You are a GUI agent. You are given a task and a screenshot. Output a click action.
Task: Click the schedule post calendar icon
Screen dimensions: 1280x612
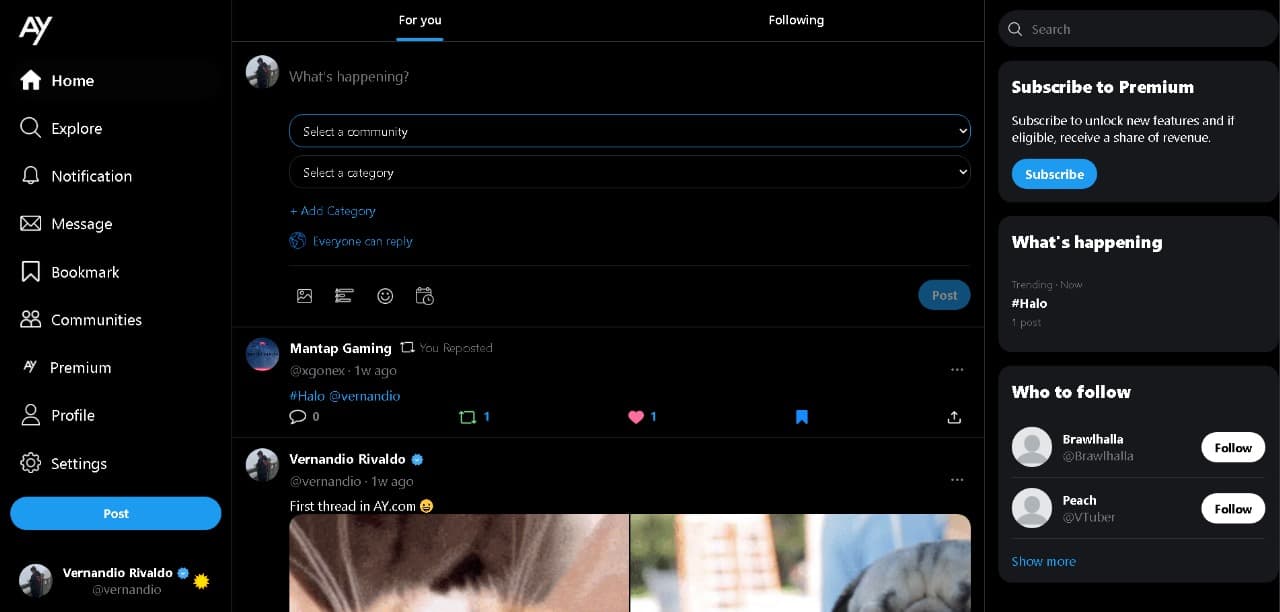click(425, 296)
